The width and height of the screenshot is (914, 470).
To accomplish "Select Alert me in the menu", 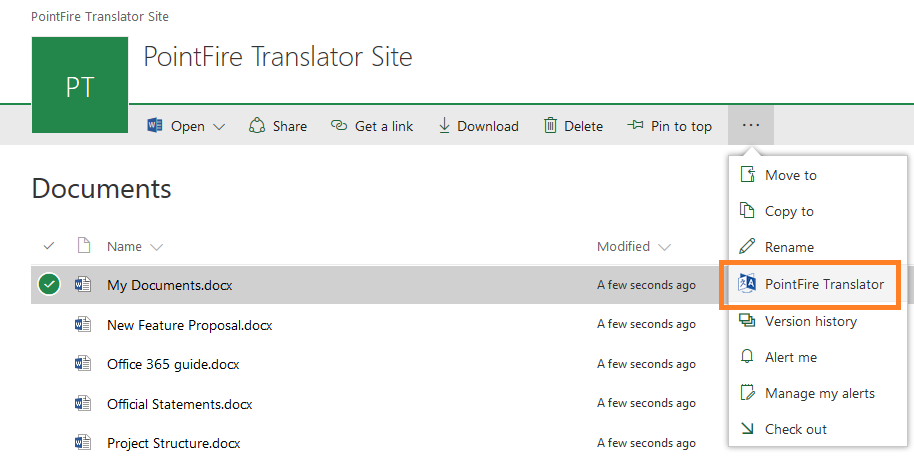I will click(x=818, y=357).
